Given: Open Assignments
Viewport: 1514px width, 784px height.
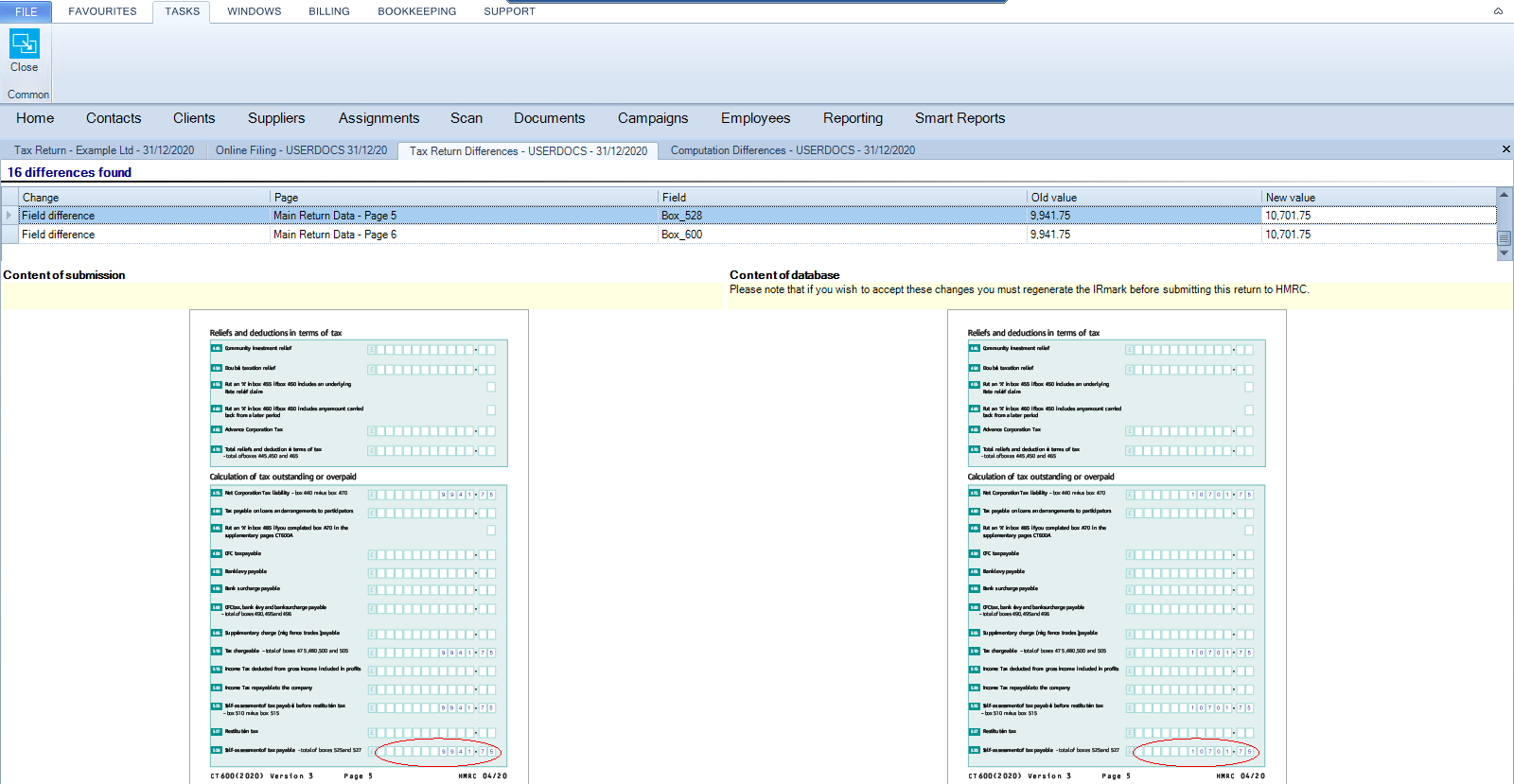Looking at the screenshot, I should [x=378, y=118].
